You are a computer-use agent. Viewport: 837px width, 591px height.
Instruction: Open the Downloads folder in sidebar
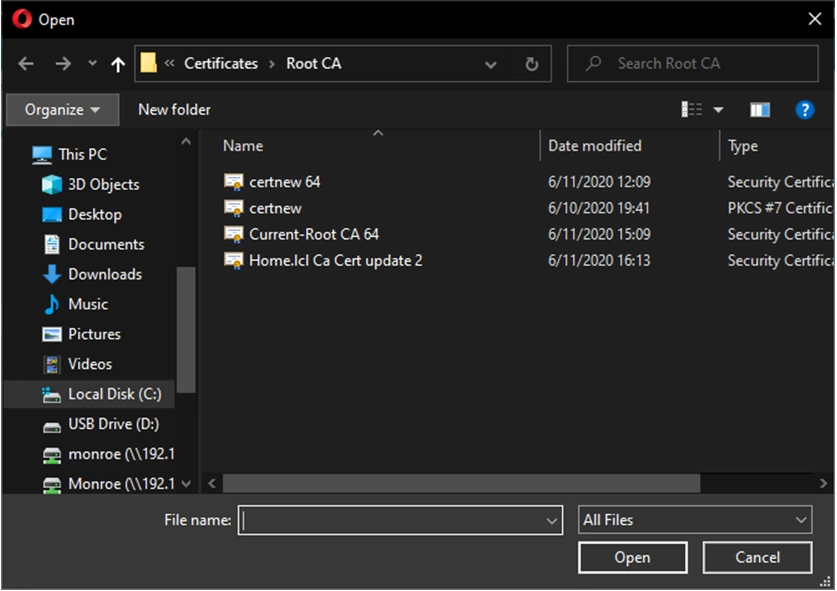tap(104, 274)
